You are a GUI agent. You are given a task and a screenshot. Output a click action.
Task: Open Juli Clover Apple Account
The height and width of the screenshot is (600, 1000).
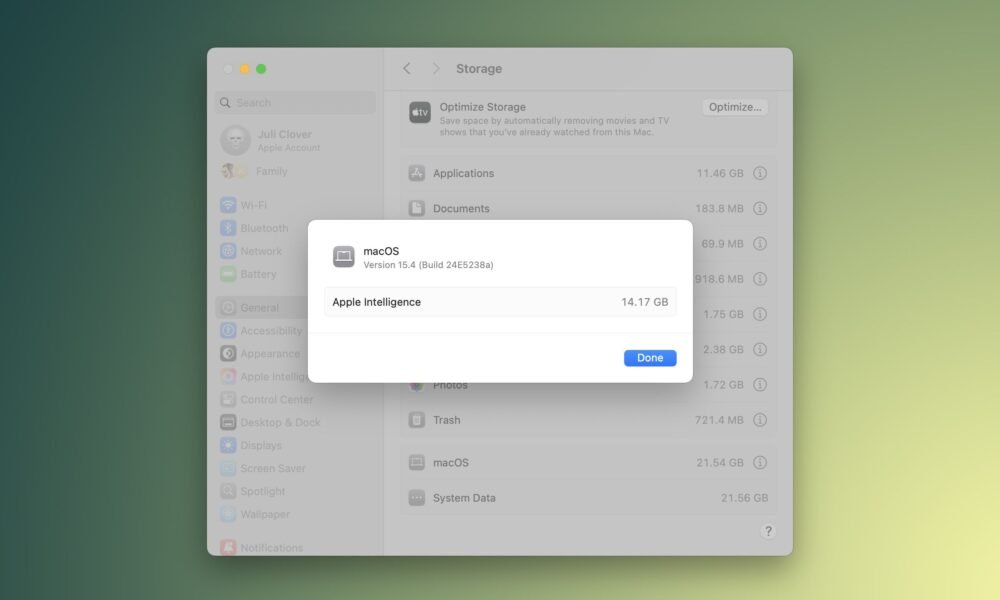284,140
